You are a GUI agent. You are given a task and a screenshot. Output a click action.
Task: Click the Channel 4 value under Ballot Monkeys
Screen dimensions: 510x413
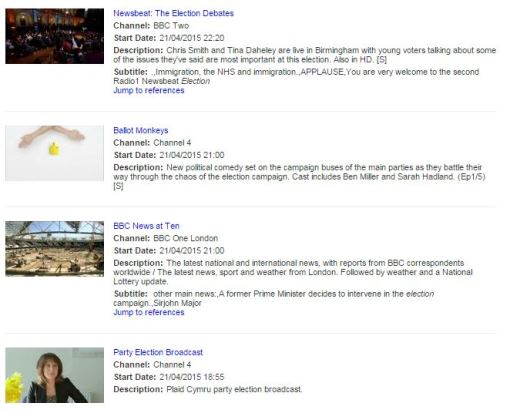click(172, 143)
